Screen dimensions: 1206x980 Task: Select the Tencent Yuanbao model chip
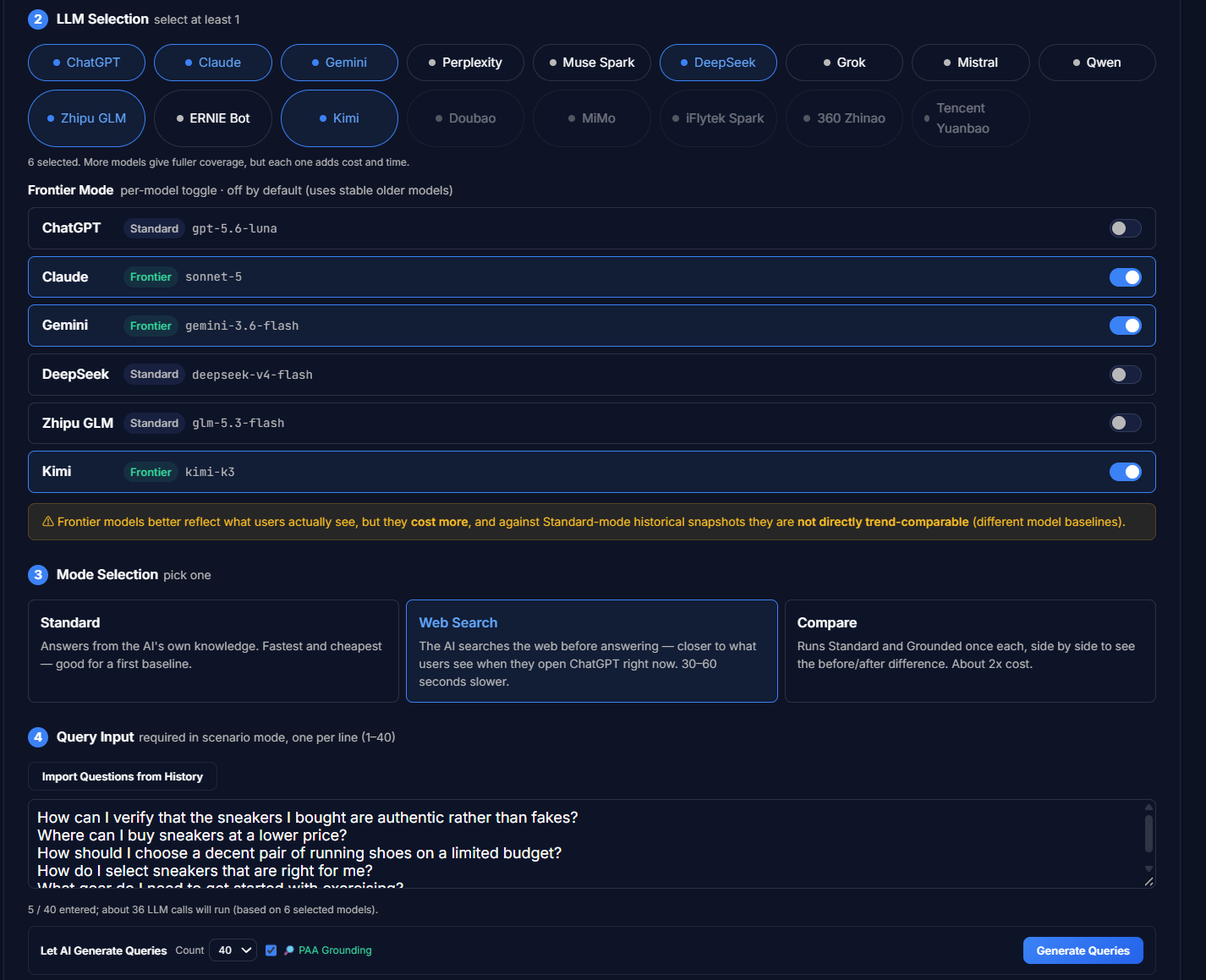[971, 118]
